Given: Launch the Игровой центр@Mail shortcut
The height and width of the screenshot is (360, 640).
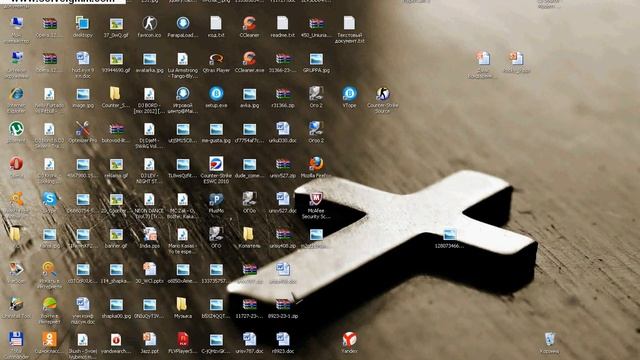Looking at the screenshot, I should point(182,94).
